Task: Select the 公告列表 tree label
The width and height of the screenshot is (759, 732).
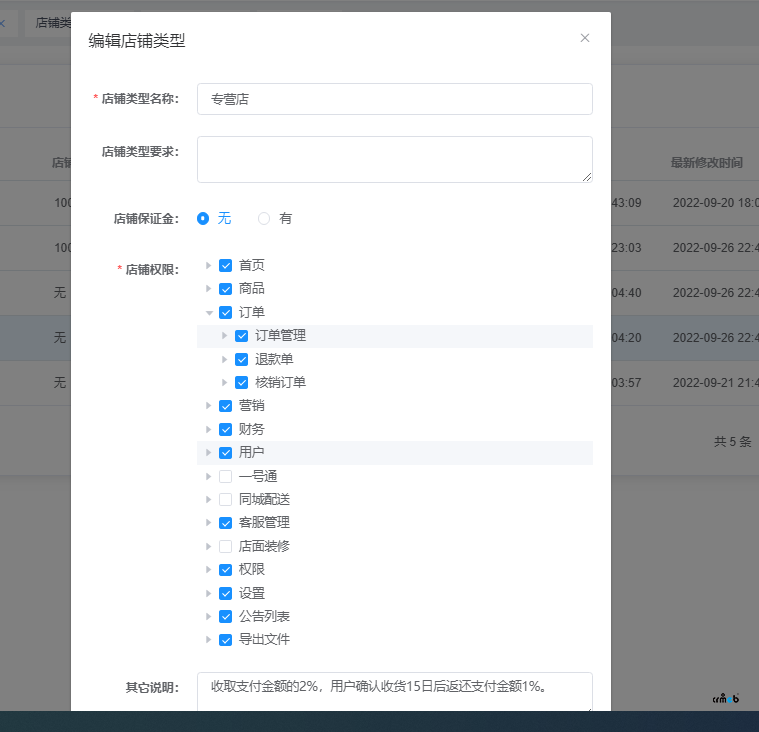Action: pos(264,616)
